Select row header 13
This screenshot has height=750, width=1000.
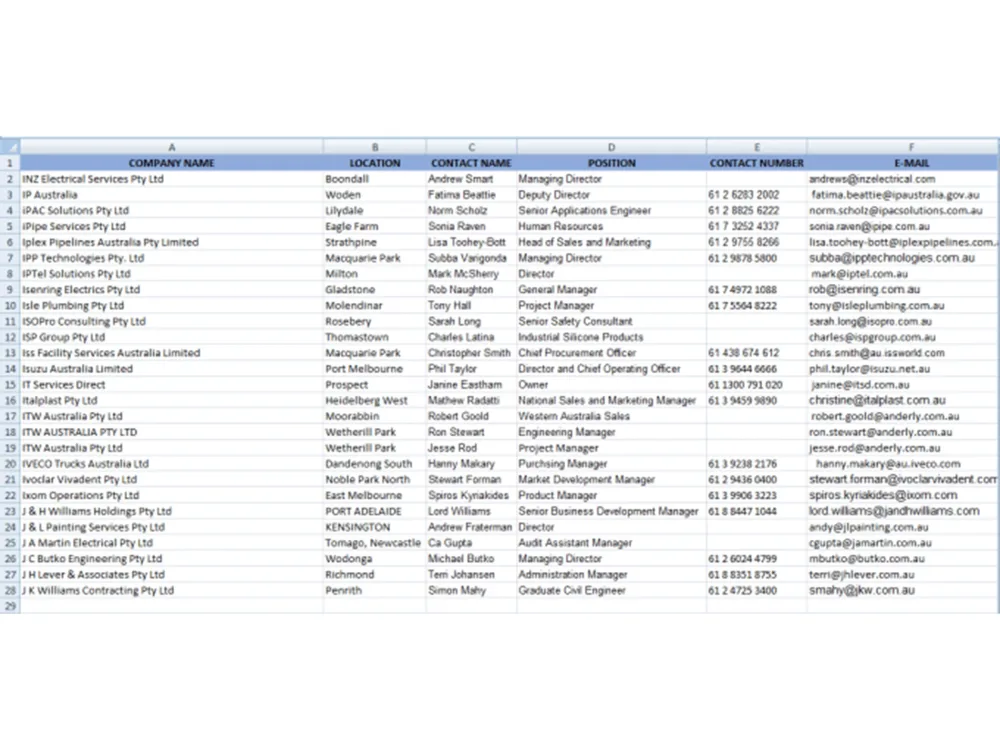pos(10,353)
